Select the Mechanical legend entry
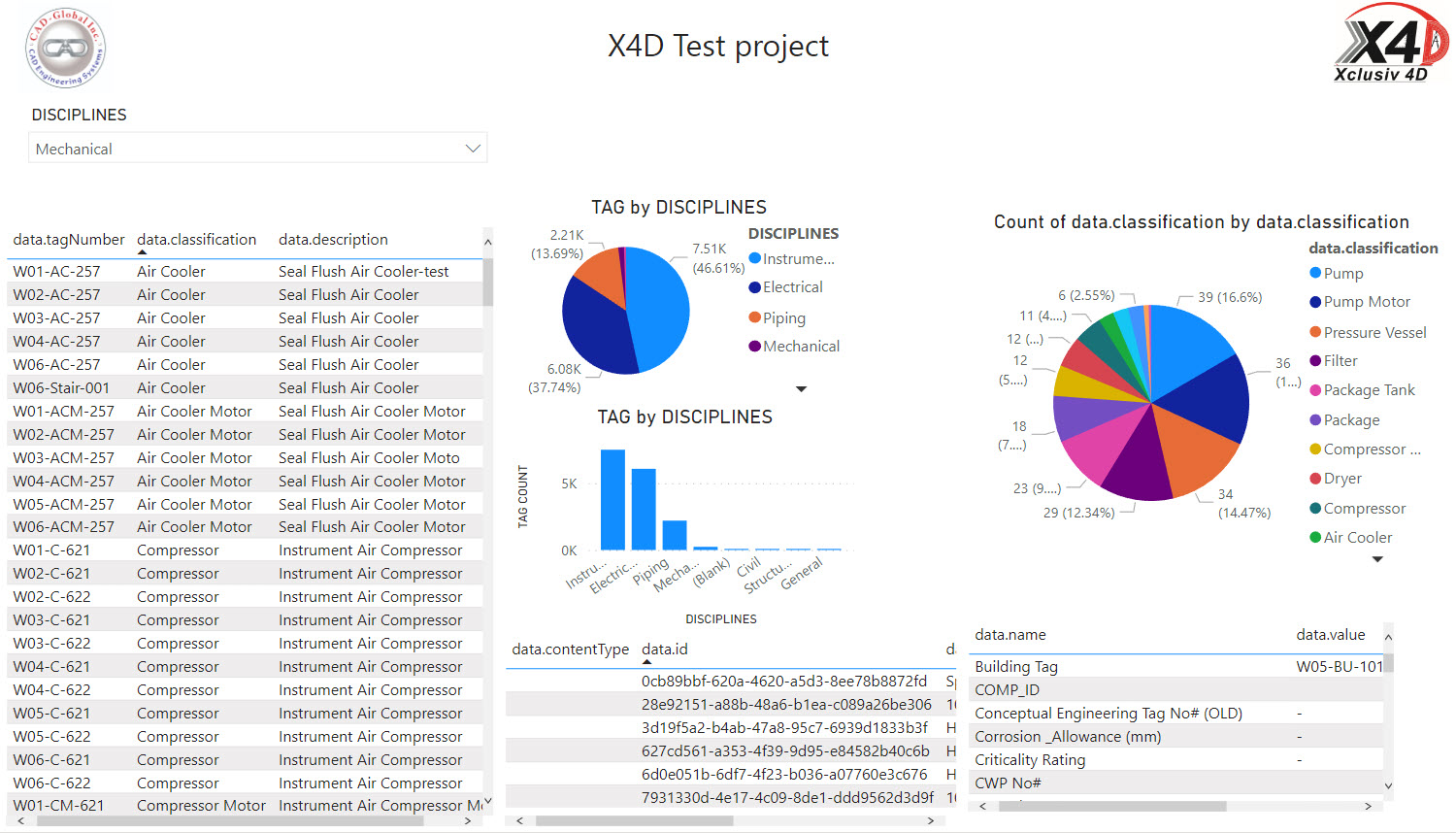1456x833 pixels. [x=794, y=347]
